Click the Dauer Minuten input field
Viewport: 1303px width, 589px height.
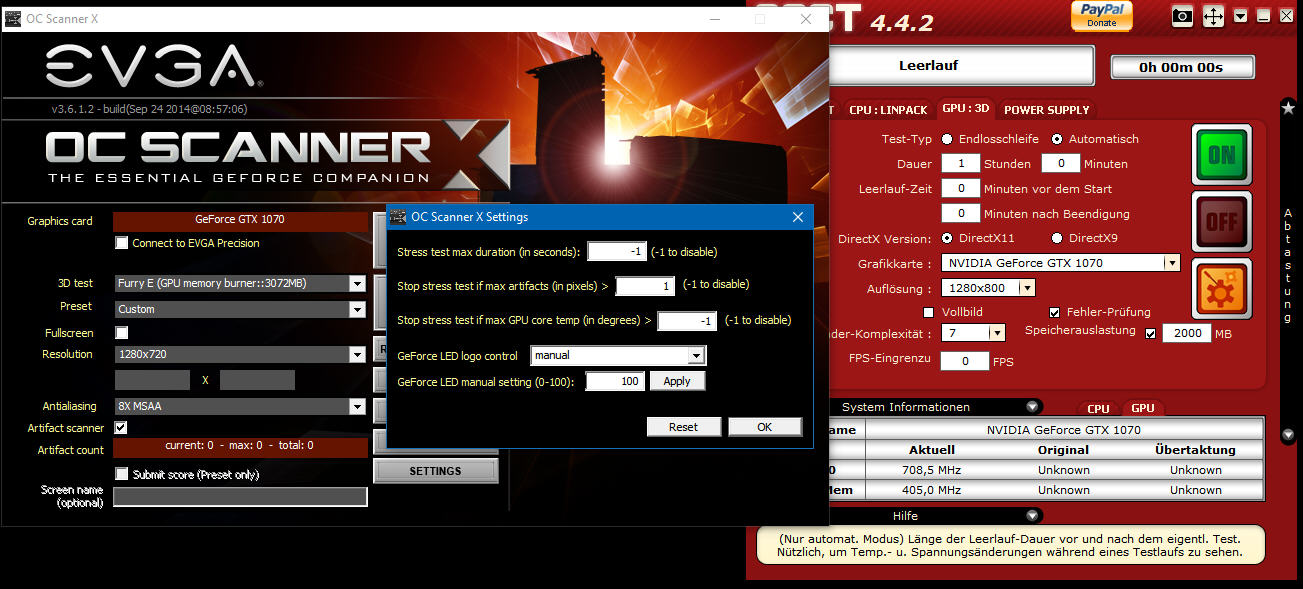(1061, 163)
